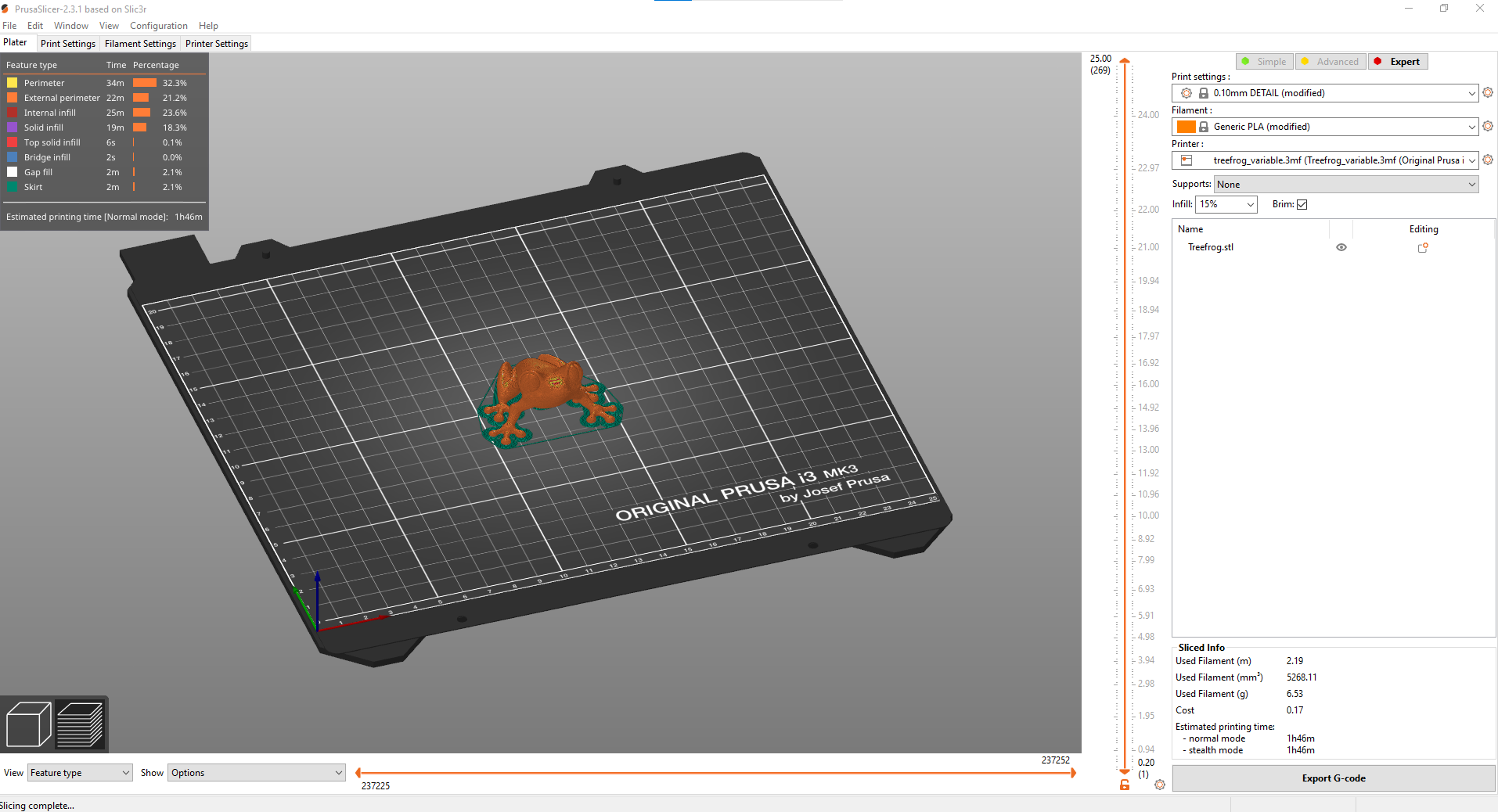Viewport: 1498px width, 812px height.
Task: Click the Editing column header in object list
Action: click(x=1424, y=229)
